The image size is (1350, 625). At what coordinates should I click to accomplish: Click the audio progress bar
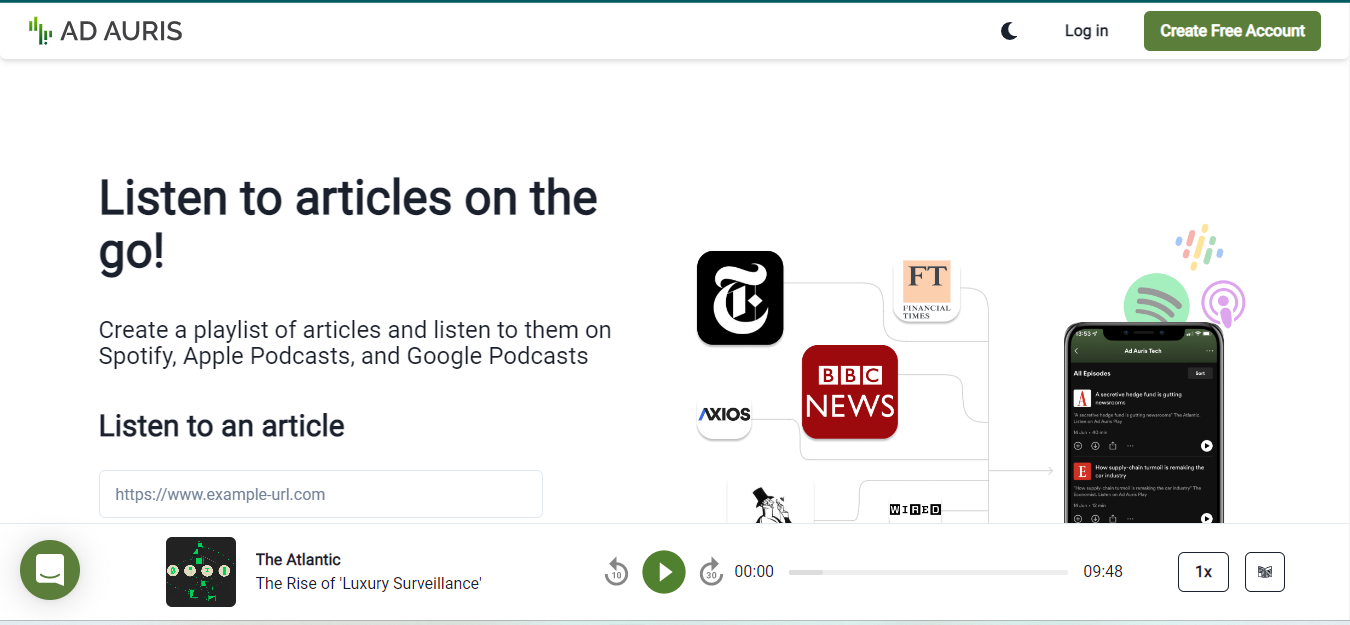pos(928,572)
